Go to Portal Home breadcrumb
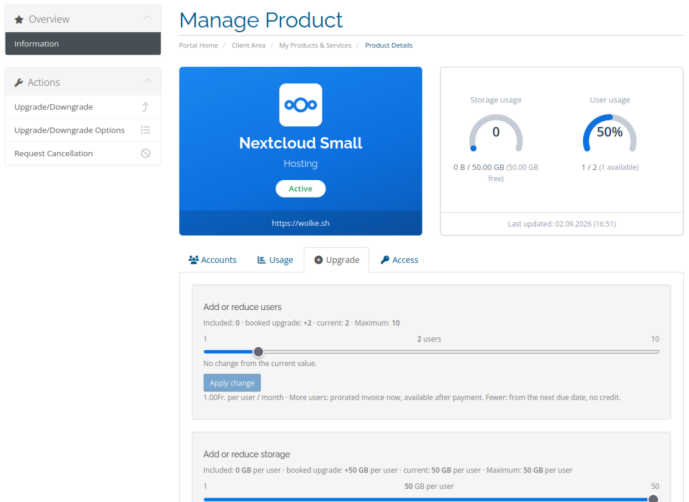Image resolution: width=689 pixels, height=502 pixels. tap(198, 45)
